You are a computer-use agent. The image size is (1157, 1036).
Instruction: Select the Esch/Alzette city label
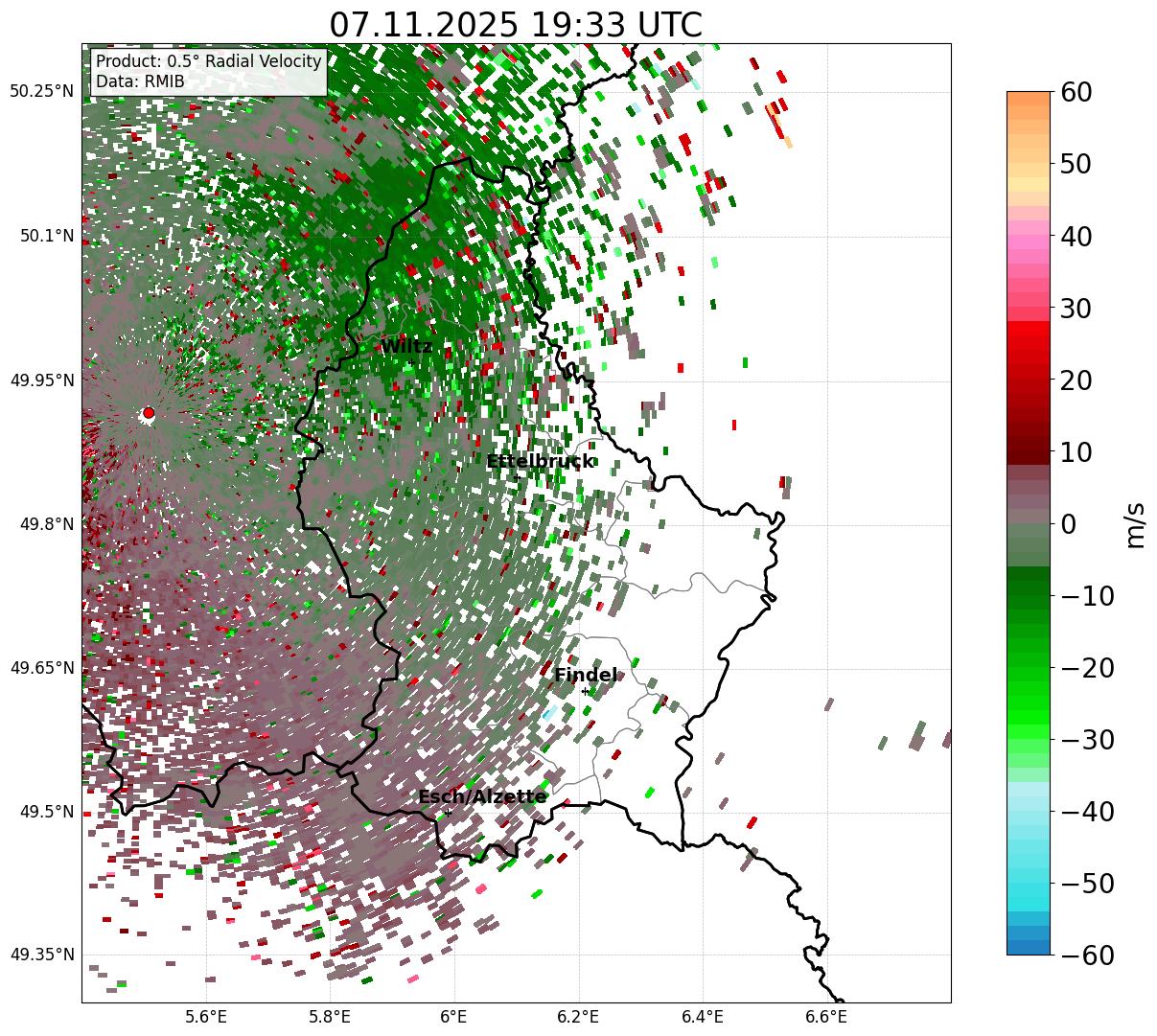point(482,797)
